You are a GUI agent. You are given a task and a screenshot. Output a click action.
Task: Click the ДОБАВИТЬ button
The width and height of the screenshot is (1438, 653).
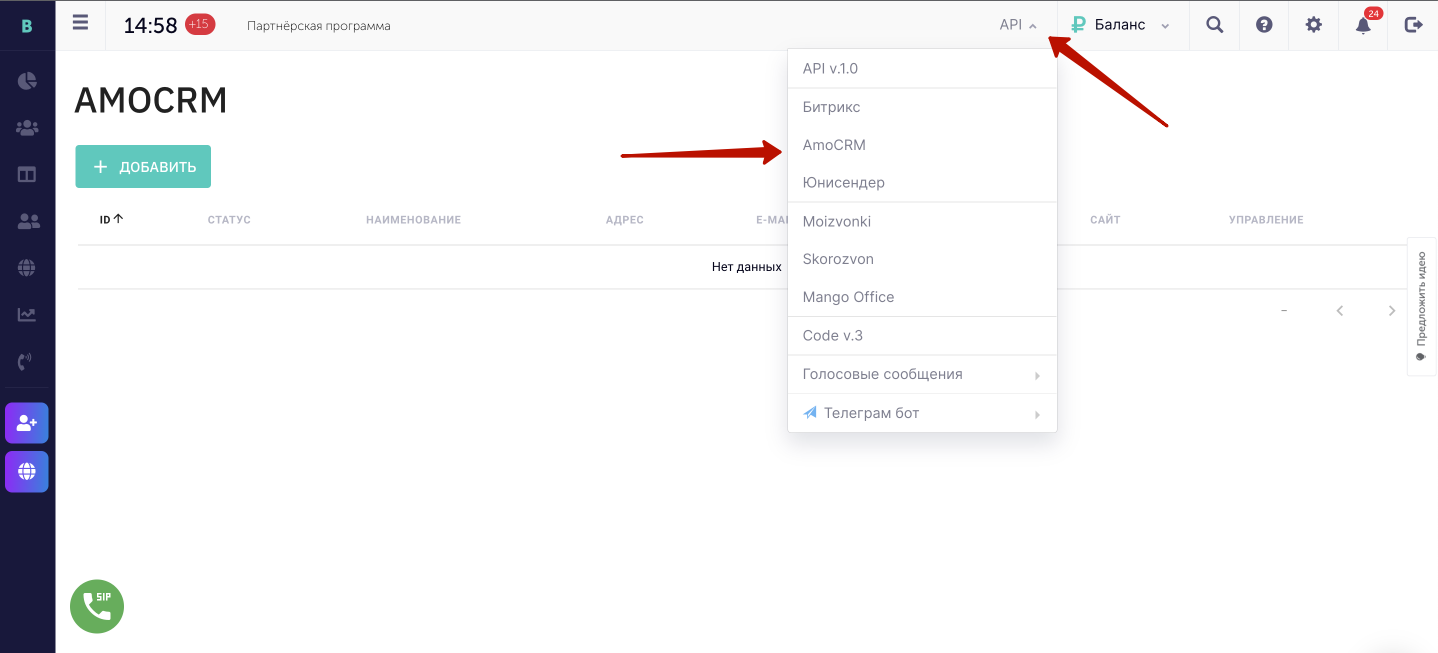(x=143, y=167)
